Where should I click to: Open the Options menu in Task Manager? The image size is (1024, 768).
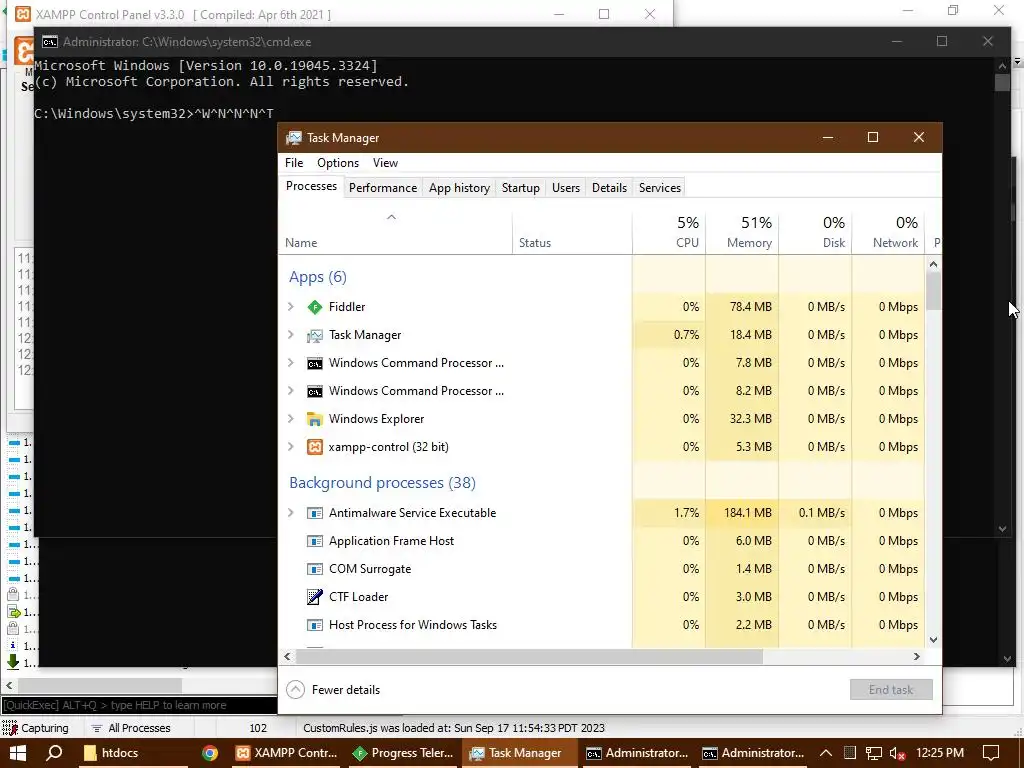(x=338, y=163)
